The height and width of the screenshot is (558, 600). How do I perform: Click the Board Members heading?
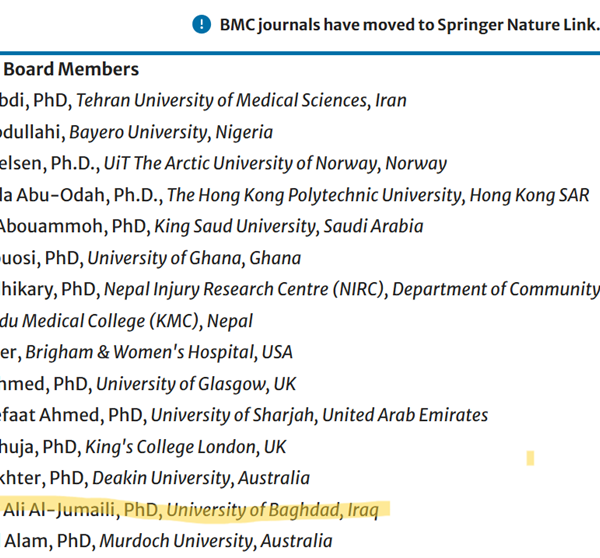(71, 69)
